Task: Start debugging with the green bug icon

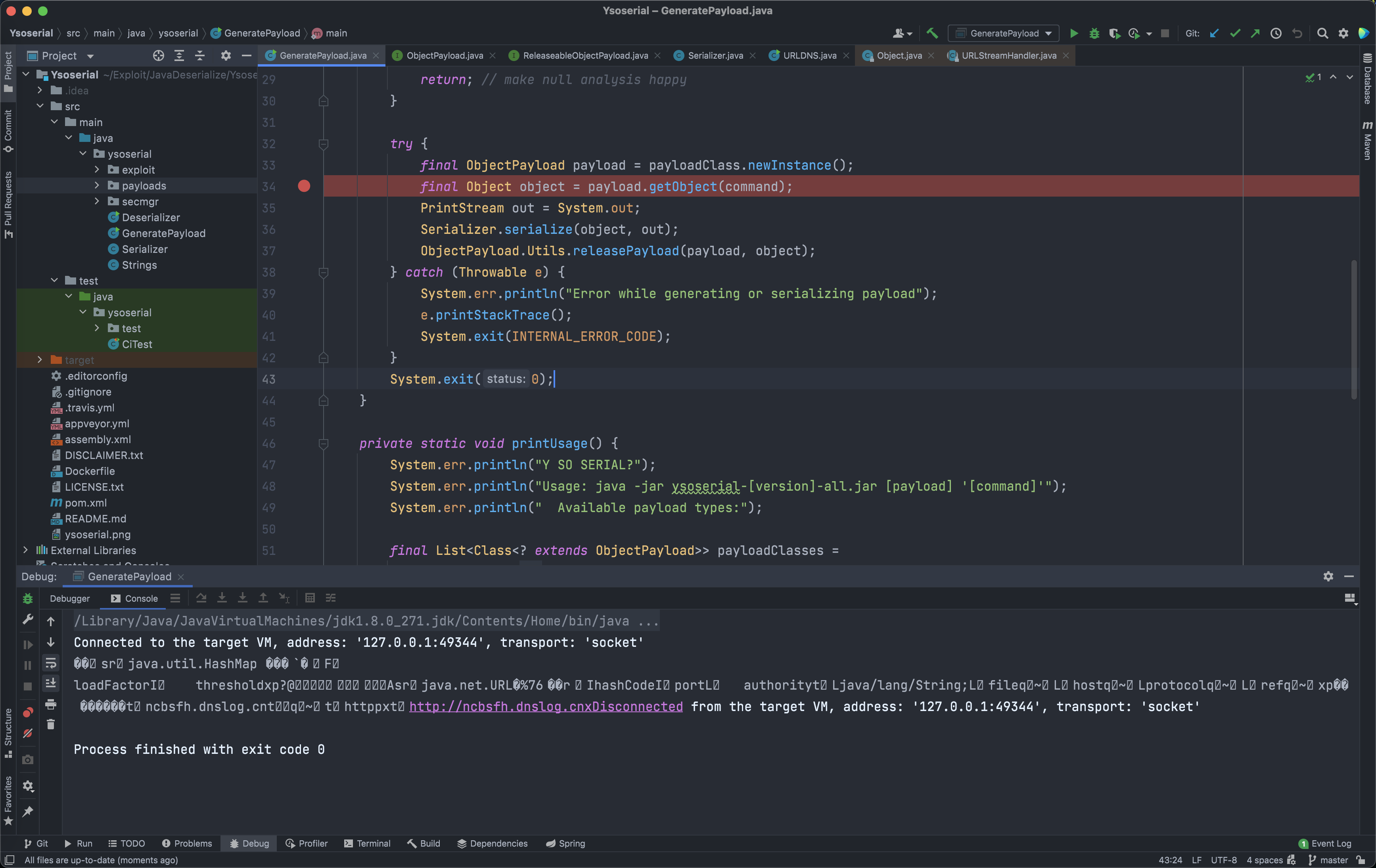Action: [1094, 33]
